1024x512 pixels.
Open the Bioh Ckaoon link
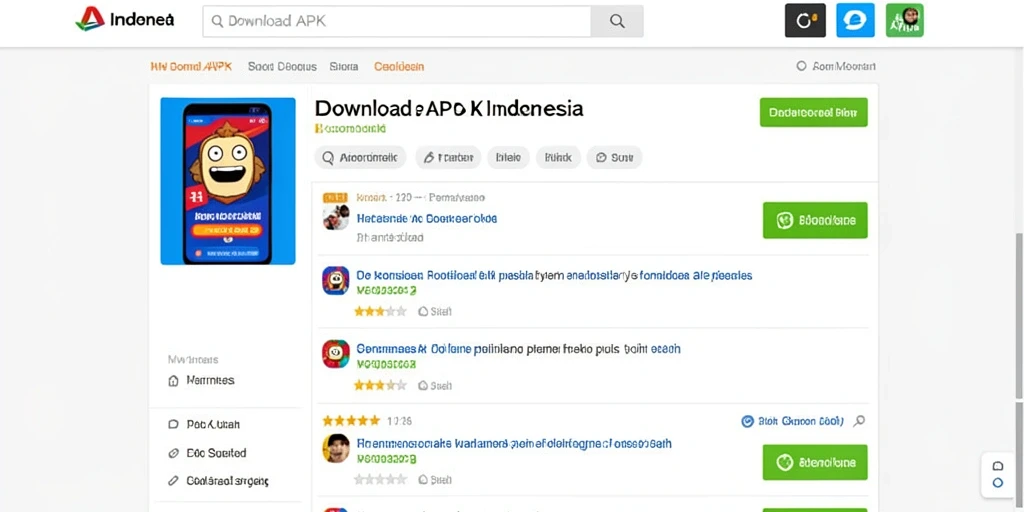[x=801, y=421]
